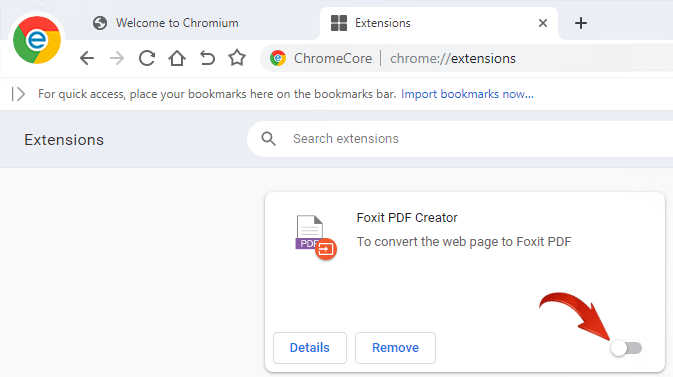673x377 pixels.
Task: Click the Extensions page heading
Action: 64,140
